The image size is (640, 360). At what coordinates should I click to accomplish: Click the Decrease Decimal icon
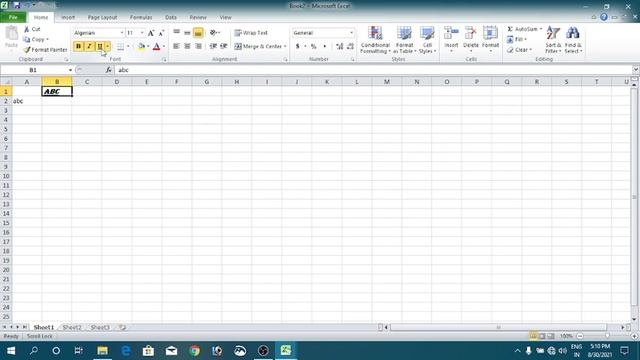click(x=350, y=47)
